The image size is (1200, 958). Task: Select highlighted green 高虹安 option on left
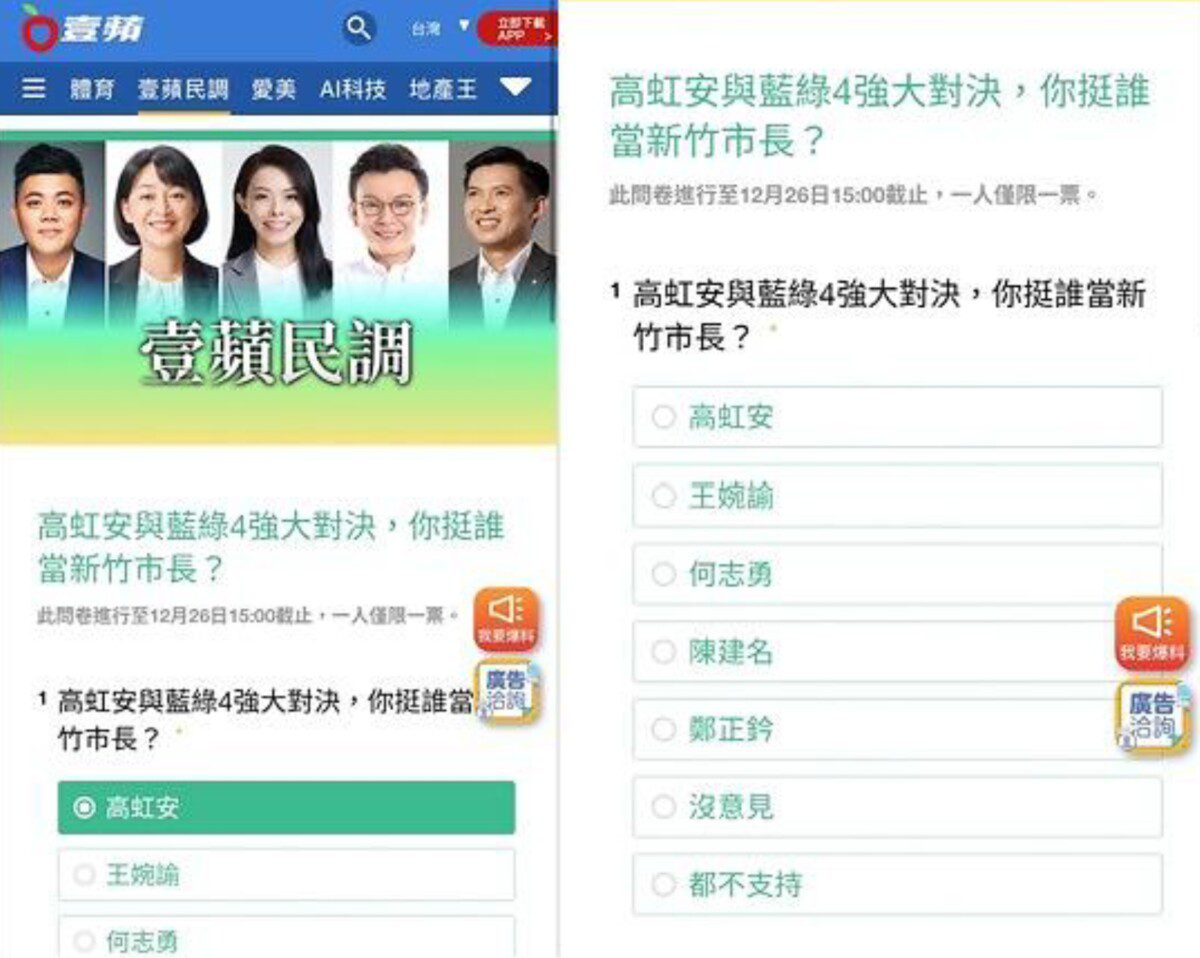[286, 807]
